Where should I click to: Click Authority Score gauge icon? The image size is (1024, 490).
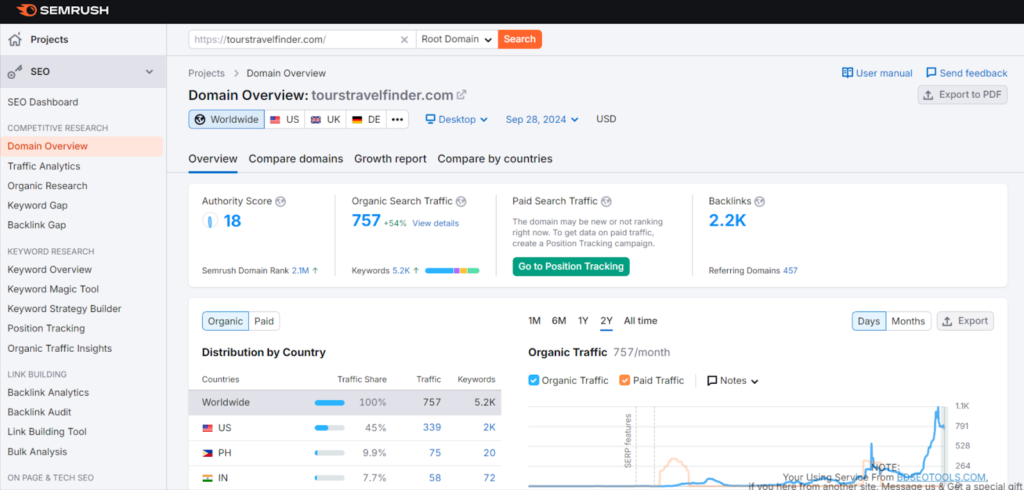210,221
